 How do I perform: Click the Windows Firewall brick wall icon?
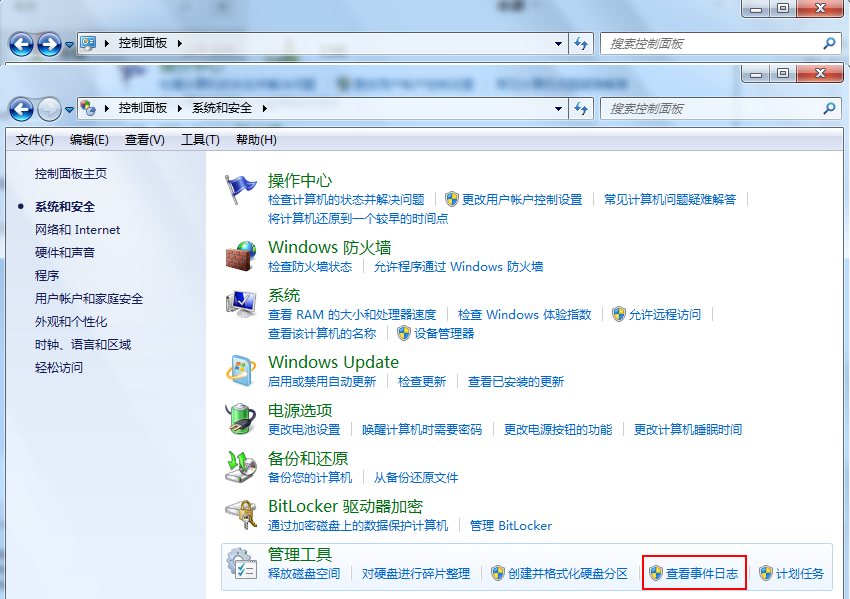(x=241, y=256)
